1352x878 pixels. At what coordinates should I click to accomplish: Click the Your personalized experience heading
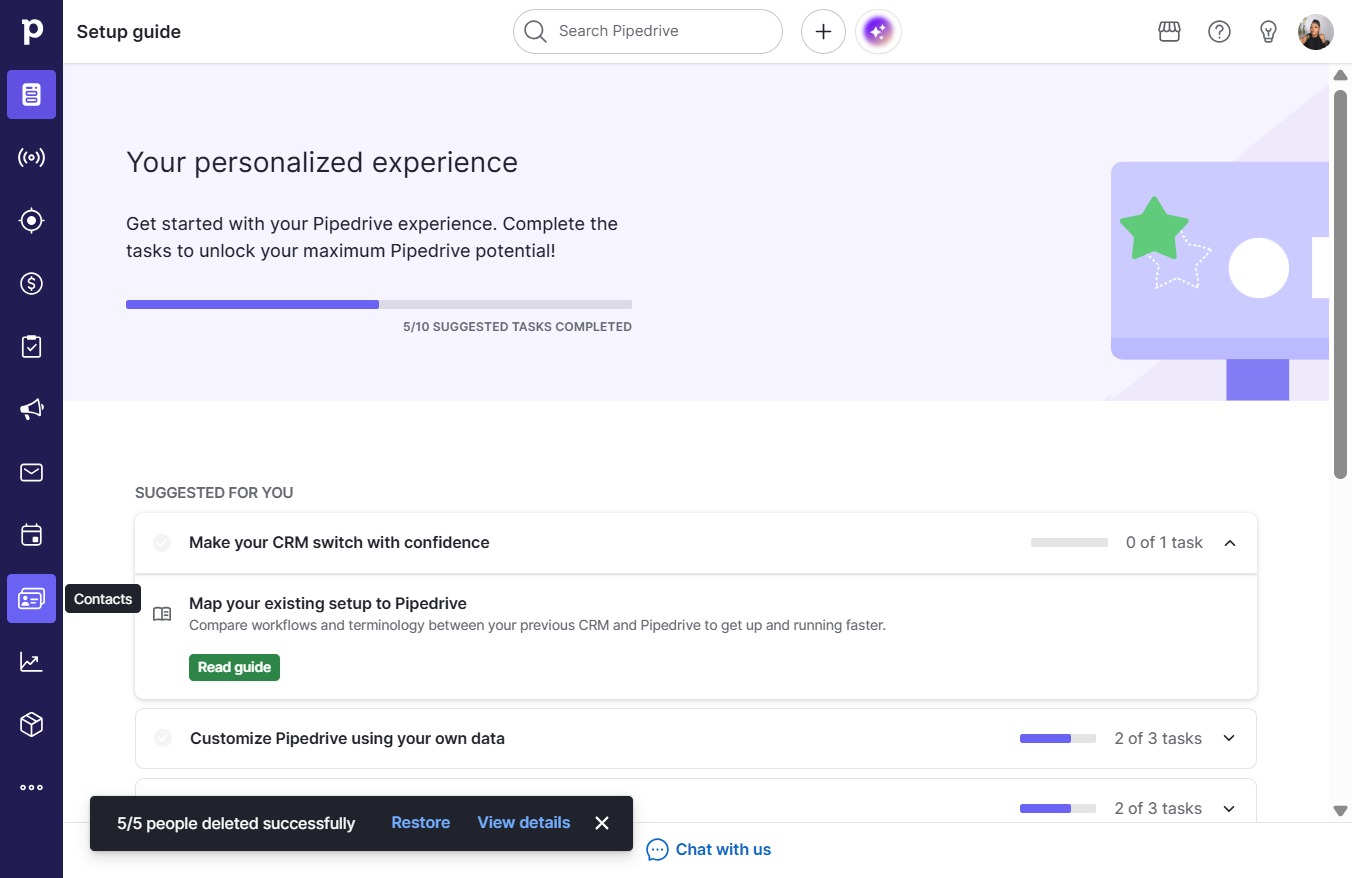[x=322, y=162]
